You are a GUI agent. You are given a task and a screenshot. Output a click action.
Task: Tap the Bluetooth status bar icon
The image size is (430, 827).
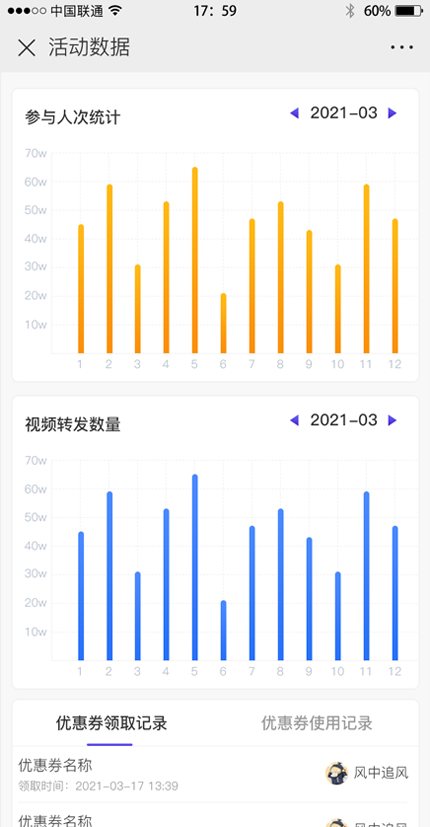pos(349,11)
